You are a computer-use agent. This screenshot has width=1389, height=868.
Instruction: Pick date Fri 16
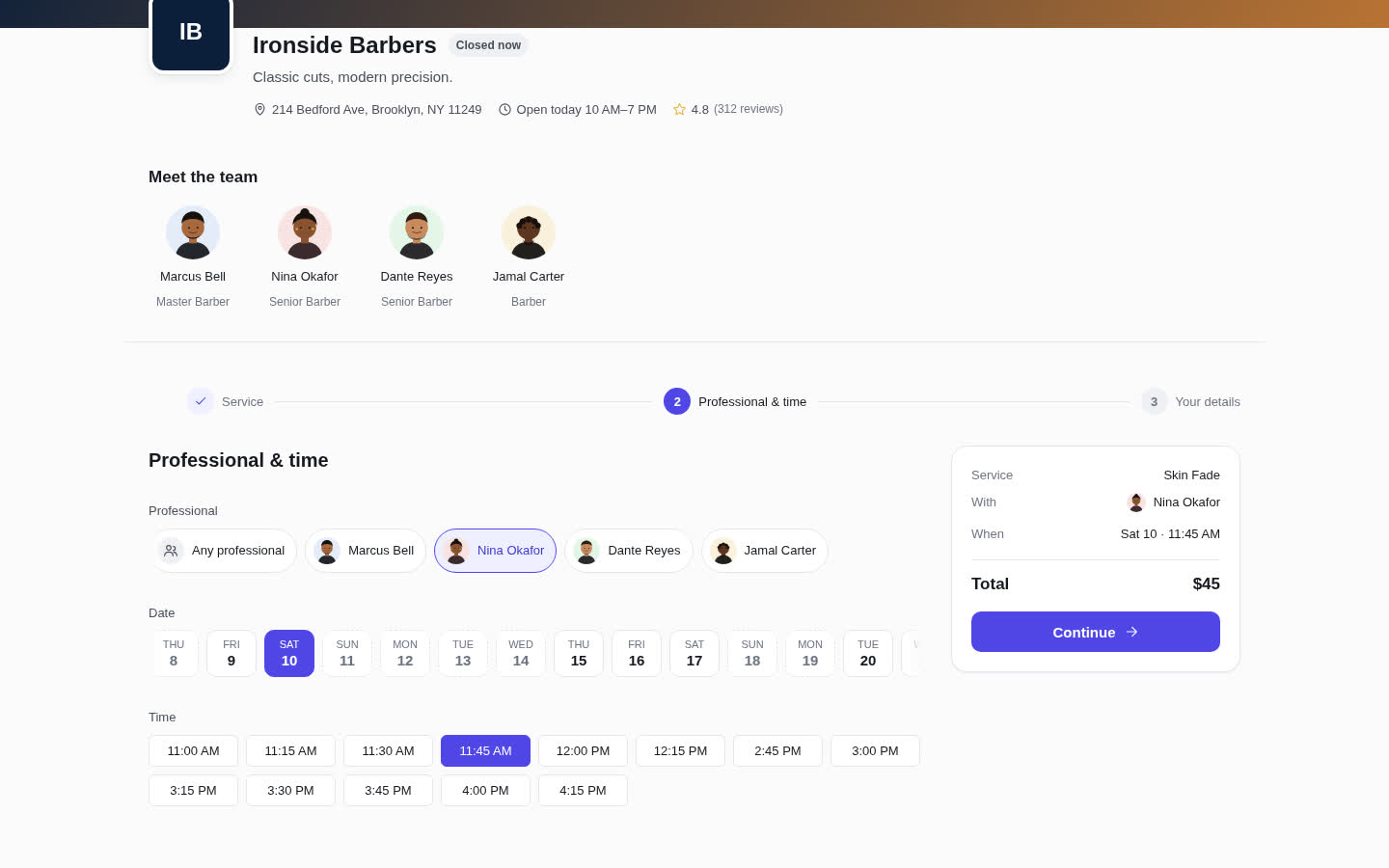click(637, 653)
